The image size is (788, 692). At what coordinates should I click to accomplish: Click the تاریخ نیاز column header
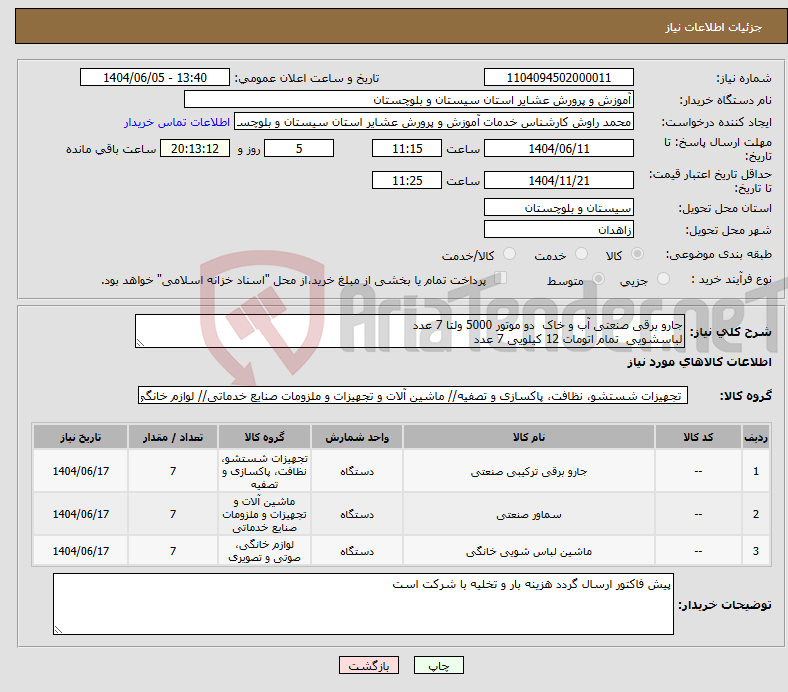[x=80, y=437]
